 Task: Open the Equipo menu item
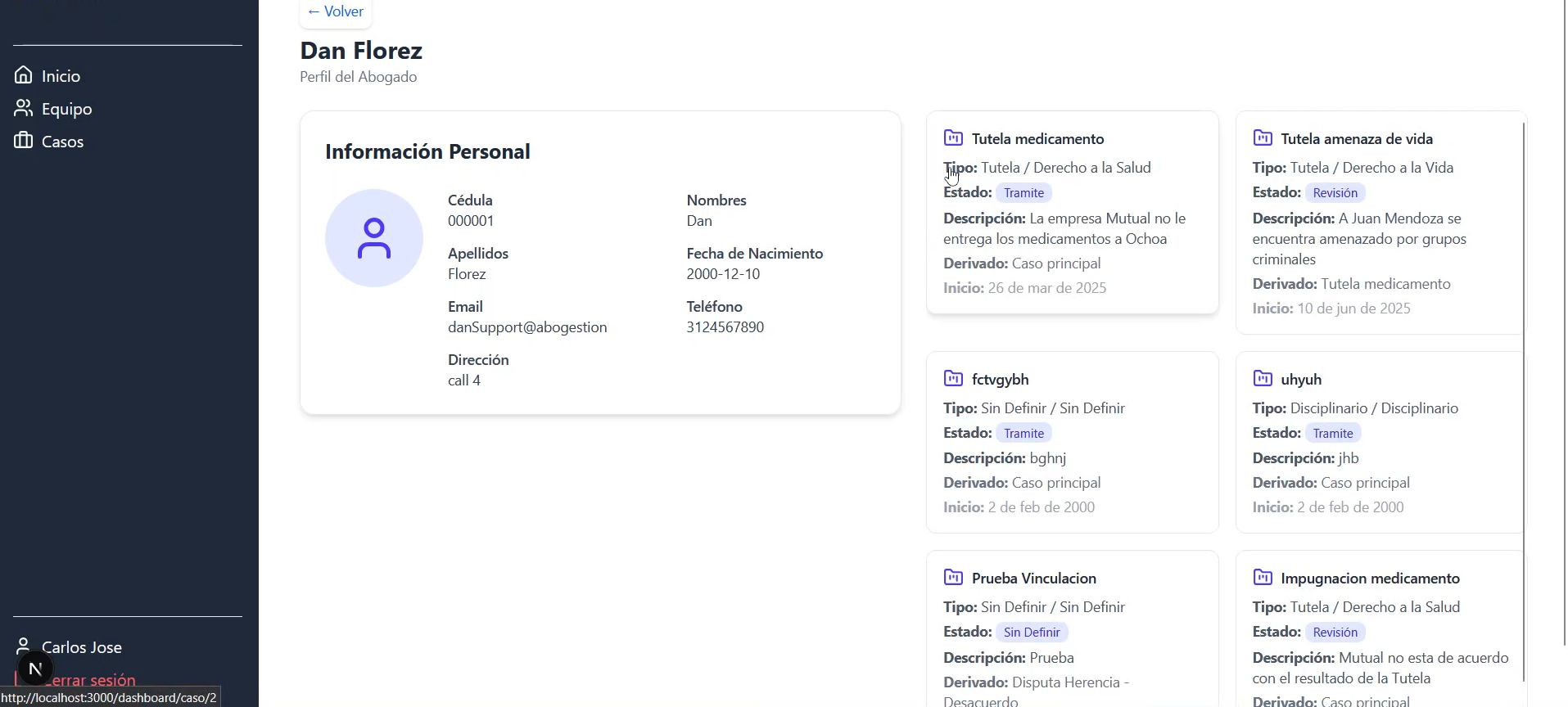(x=66, y=109)
